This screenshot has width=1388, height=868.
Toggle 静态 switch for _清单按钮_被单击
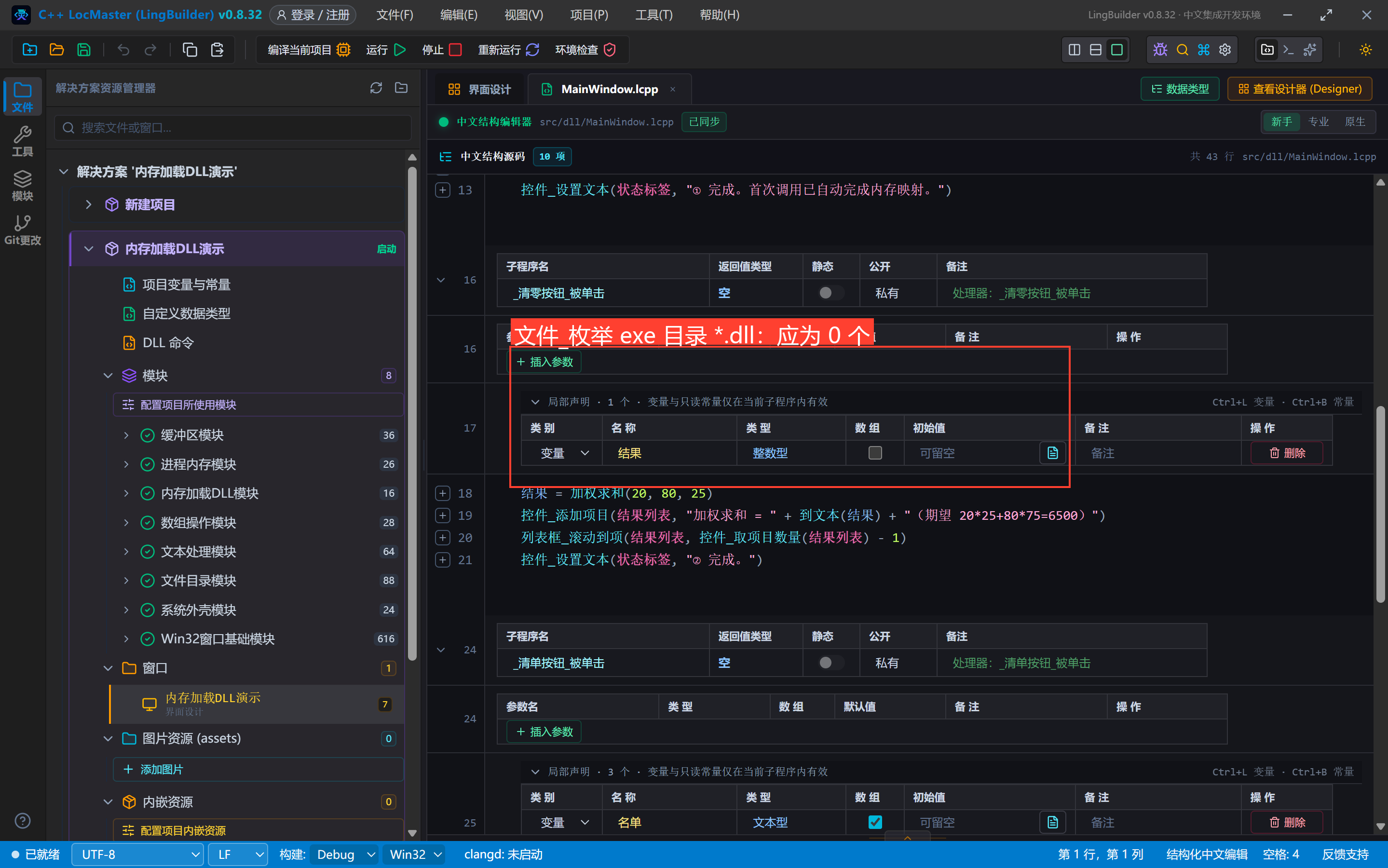pos(830,663)
